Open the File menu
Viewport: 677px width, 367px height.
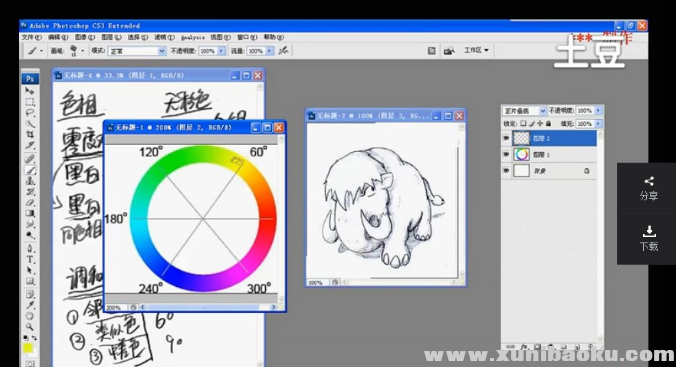tap(32, 37)
